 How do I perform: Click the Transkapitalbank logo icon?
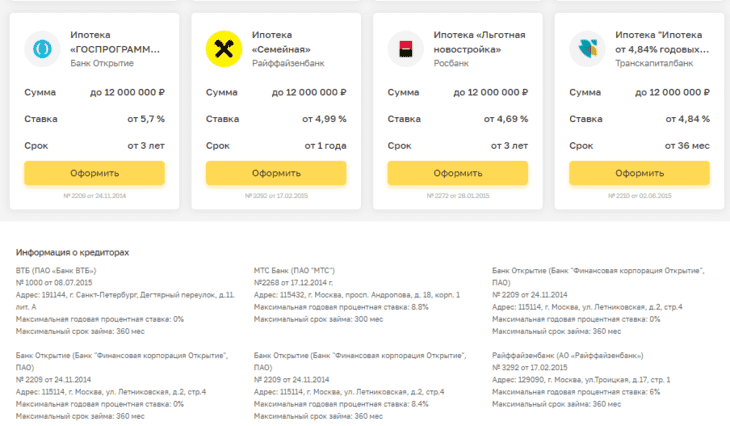(587, 49)
